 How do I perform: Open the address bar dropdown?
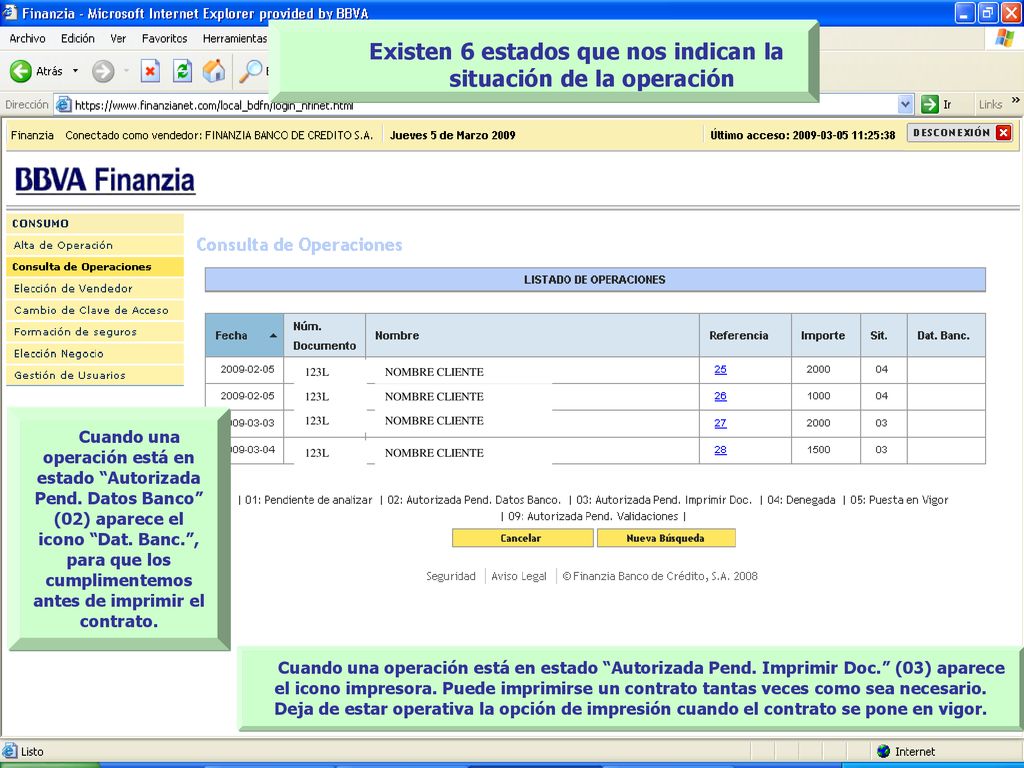coord(905,104)
